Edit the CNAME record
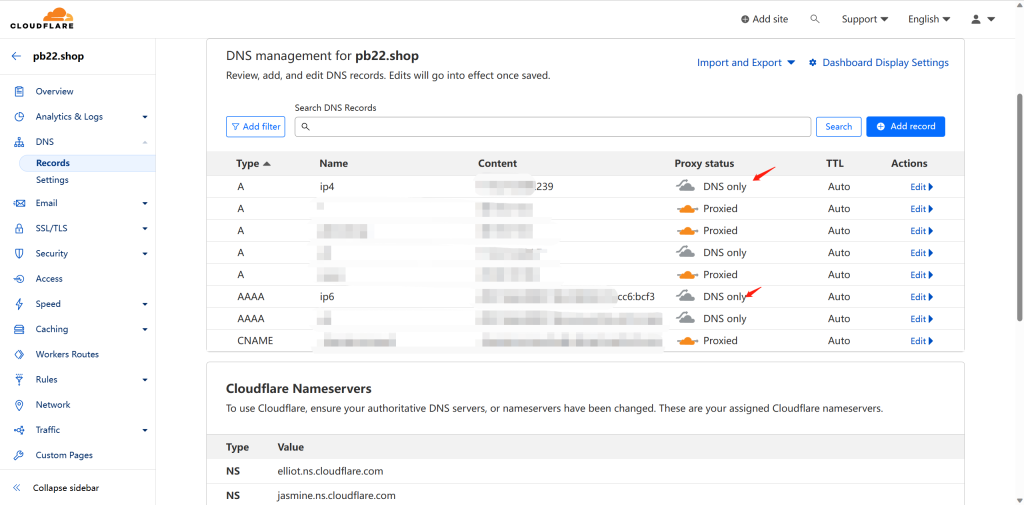This screenshot has height=505, width=1024. (921, 341)
